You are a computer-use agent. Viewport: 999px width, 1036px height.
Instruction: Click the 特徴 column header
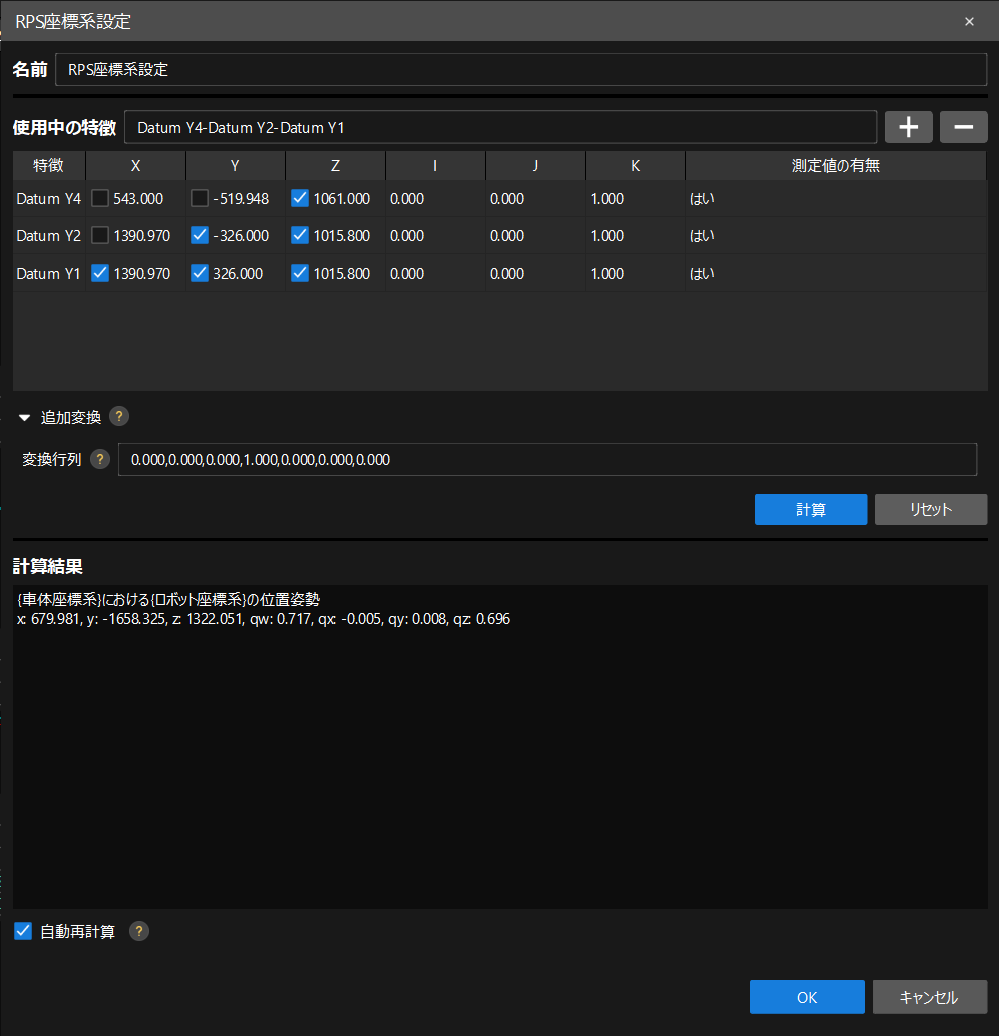click(x=48, y=165)
